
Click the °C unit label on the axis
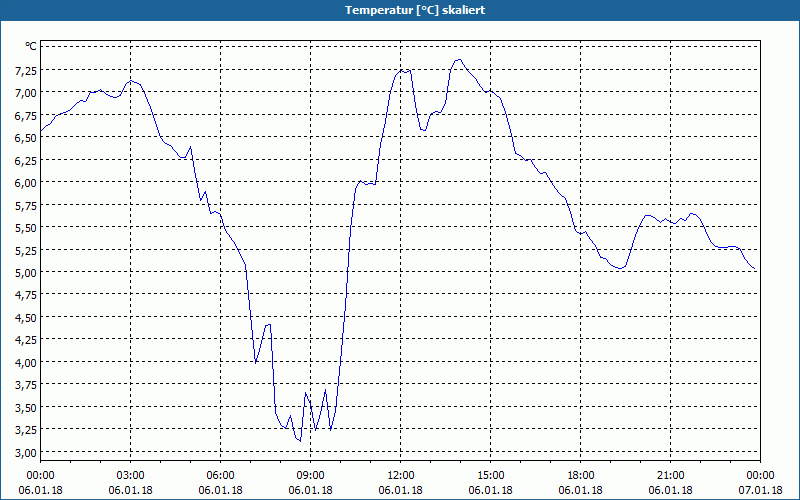[31, 46]
